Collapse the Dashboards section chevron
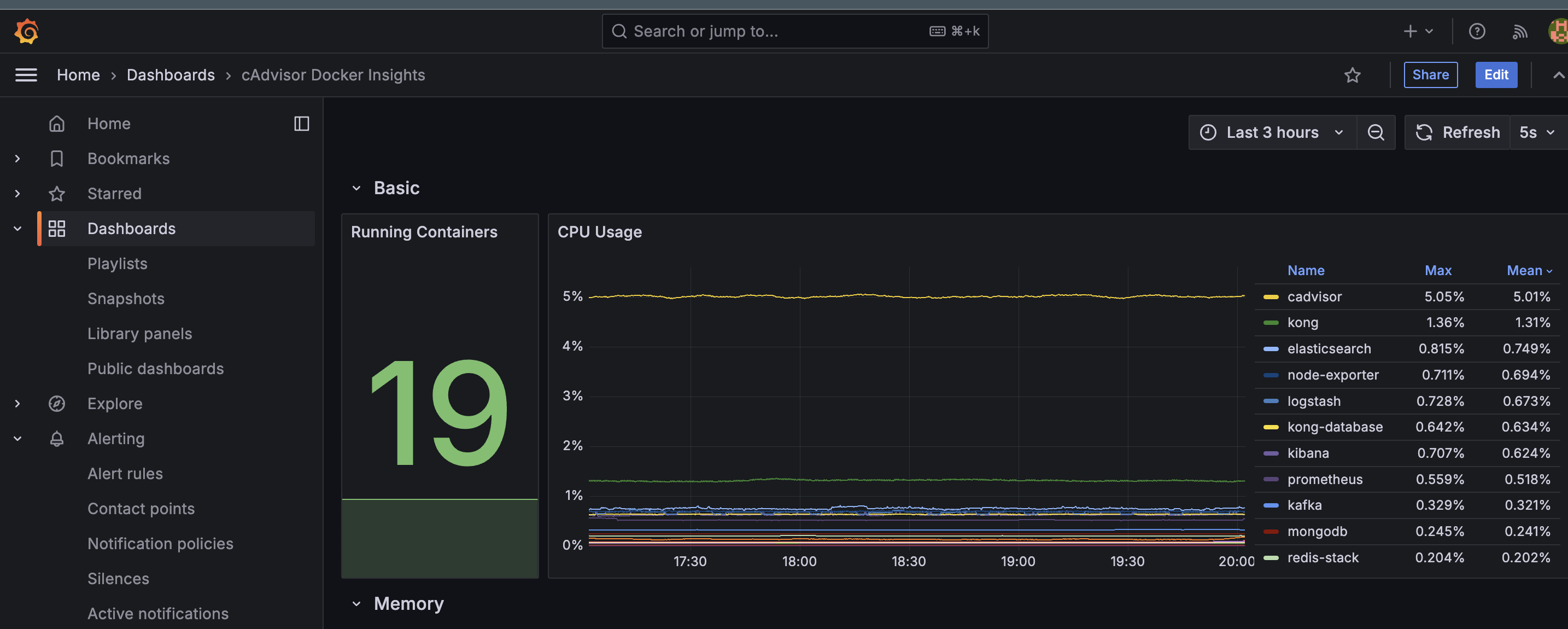 point(17,228)
